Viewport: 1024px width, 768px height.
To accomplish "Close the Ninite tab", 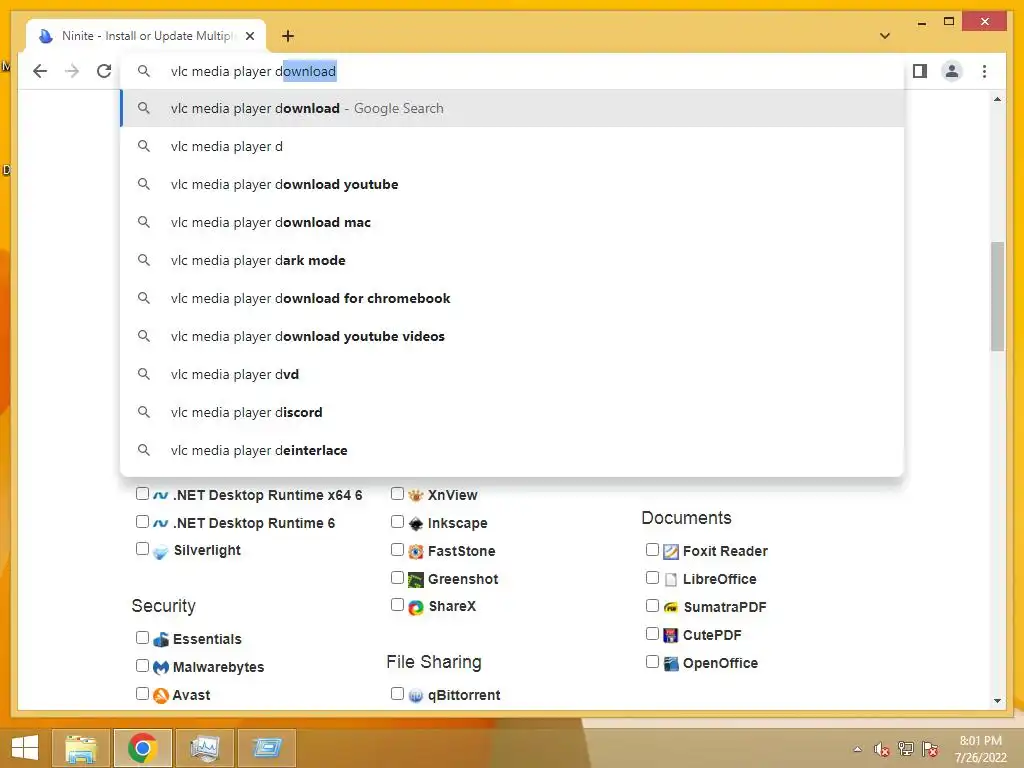I will [x=250, y=36].
